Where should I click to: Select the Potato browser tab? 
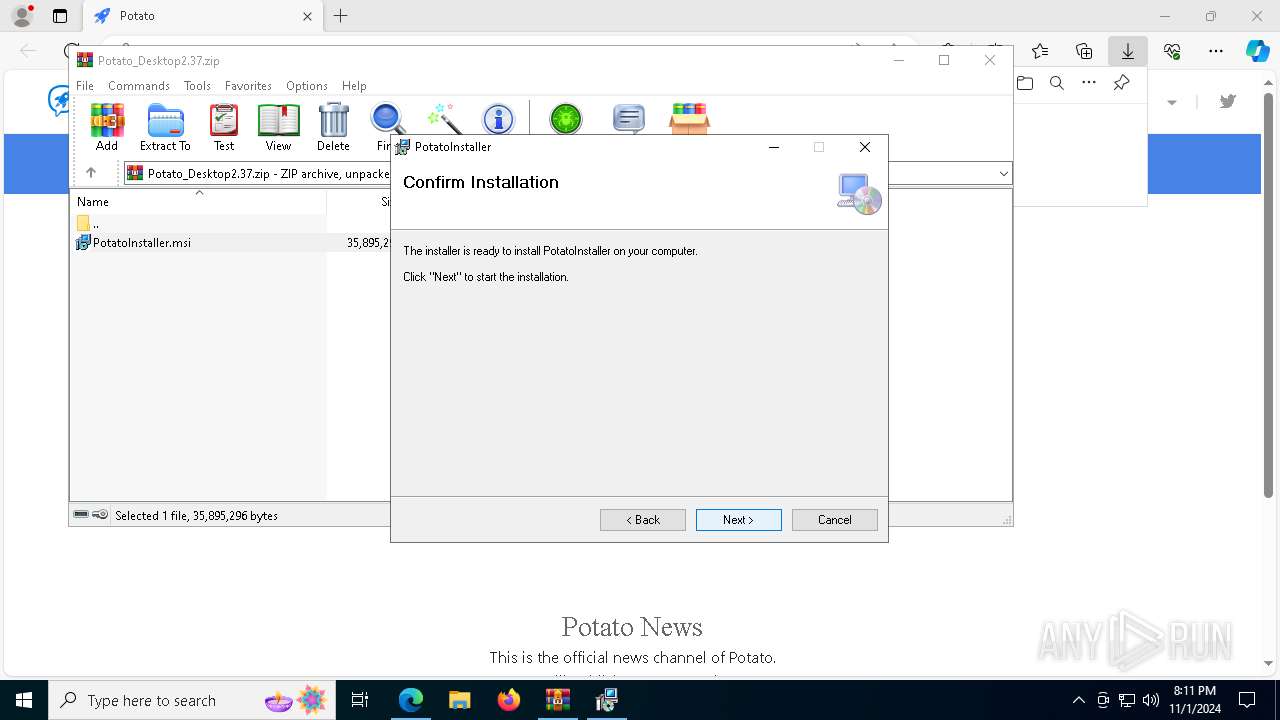204,16
